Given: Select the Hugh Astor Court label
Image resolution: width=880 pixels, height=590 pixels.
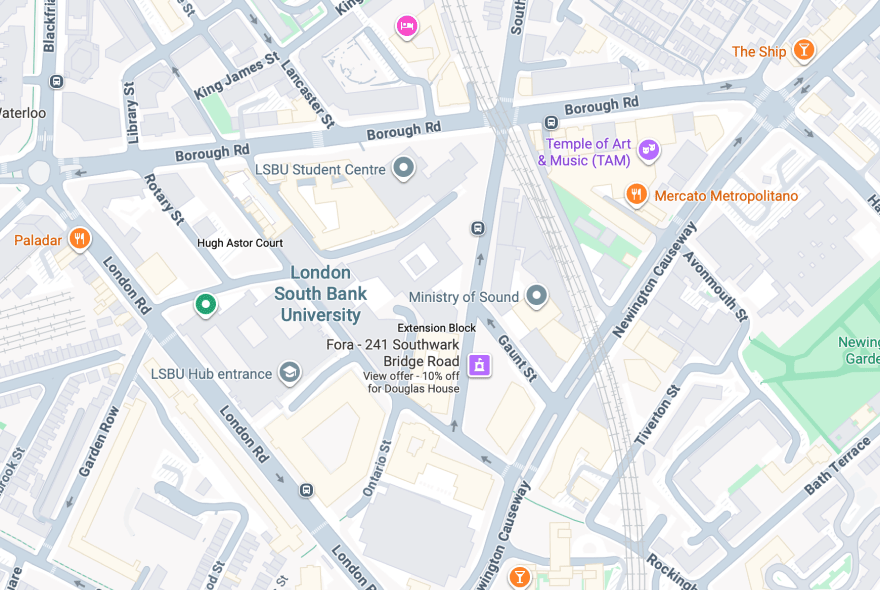Looking at the screenshot, I should coord(240,243).
